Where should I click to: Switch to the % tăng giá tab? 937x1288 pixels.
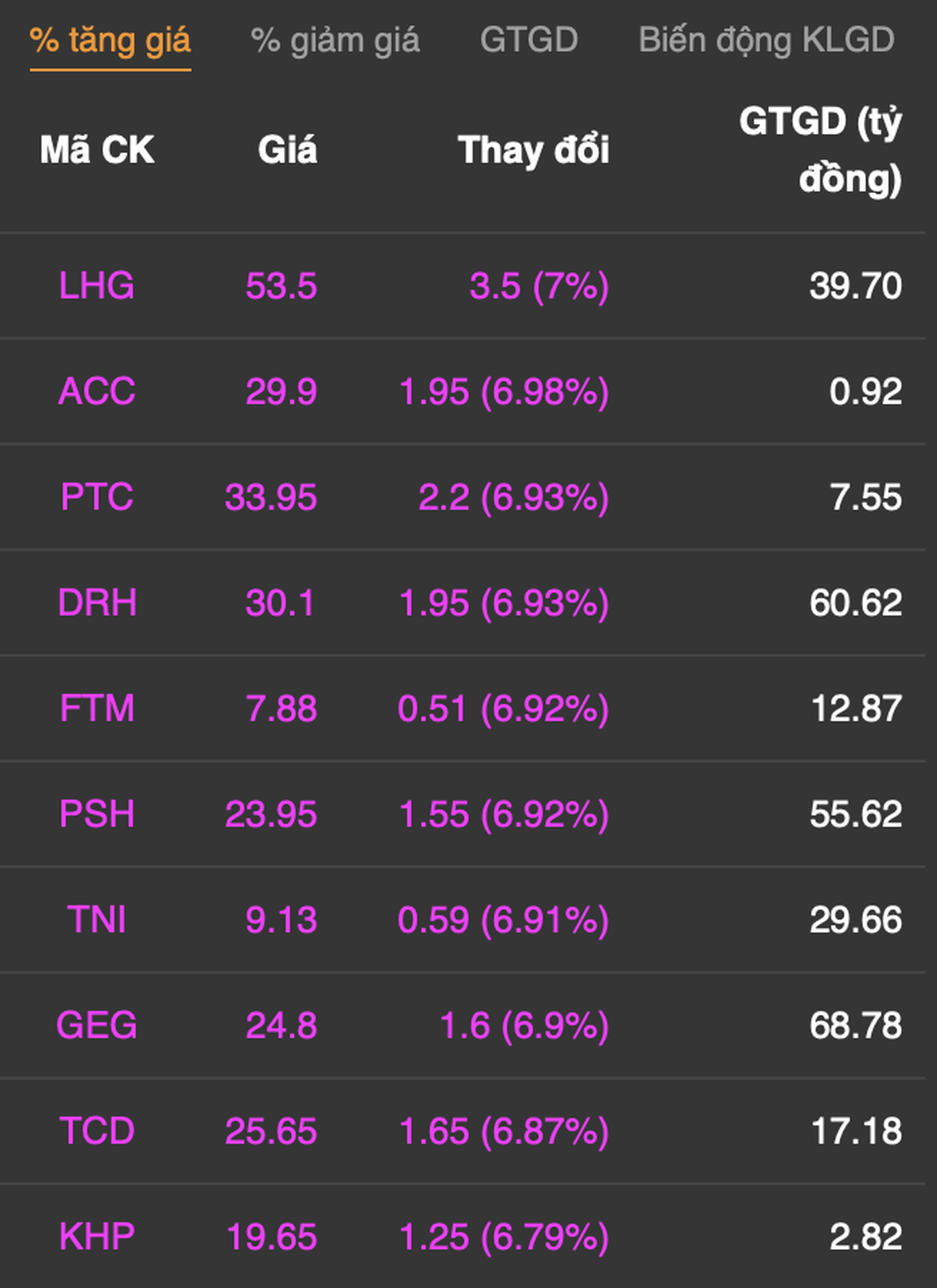click(110, 41)
